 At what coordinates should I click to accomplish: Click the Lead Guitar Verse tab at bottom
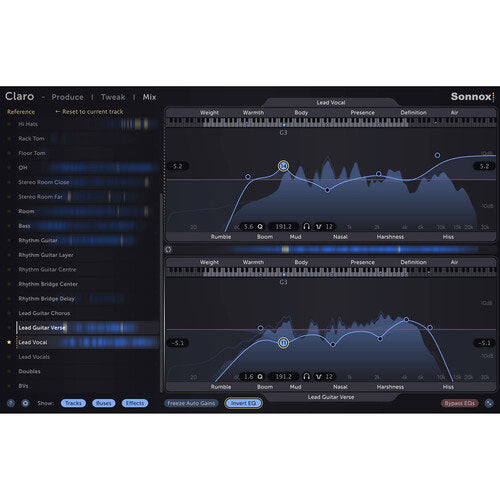pyautogui.click(x=331, y=397)
